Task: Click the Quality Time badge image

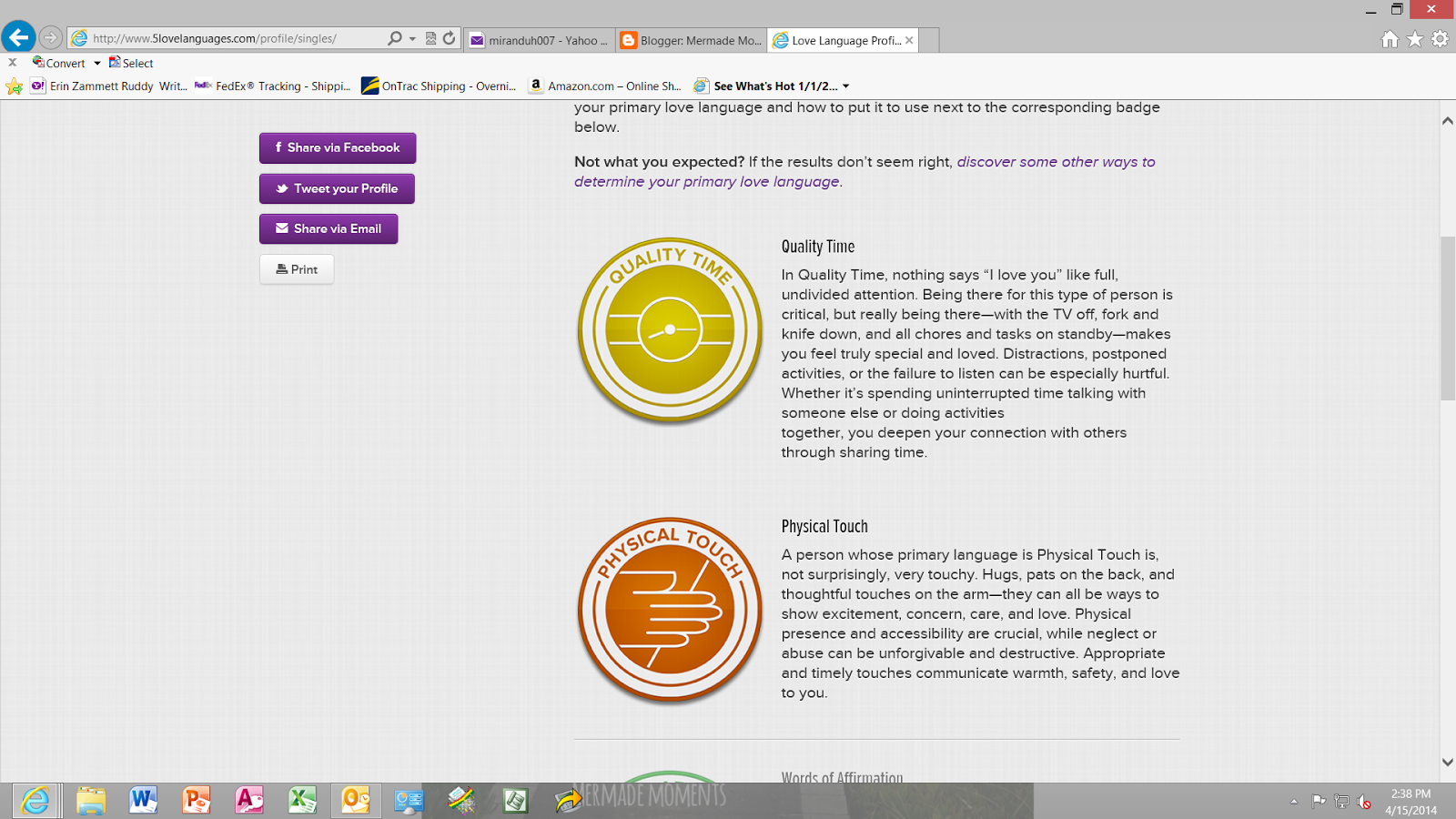Action: 670,330
